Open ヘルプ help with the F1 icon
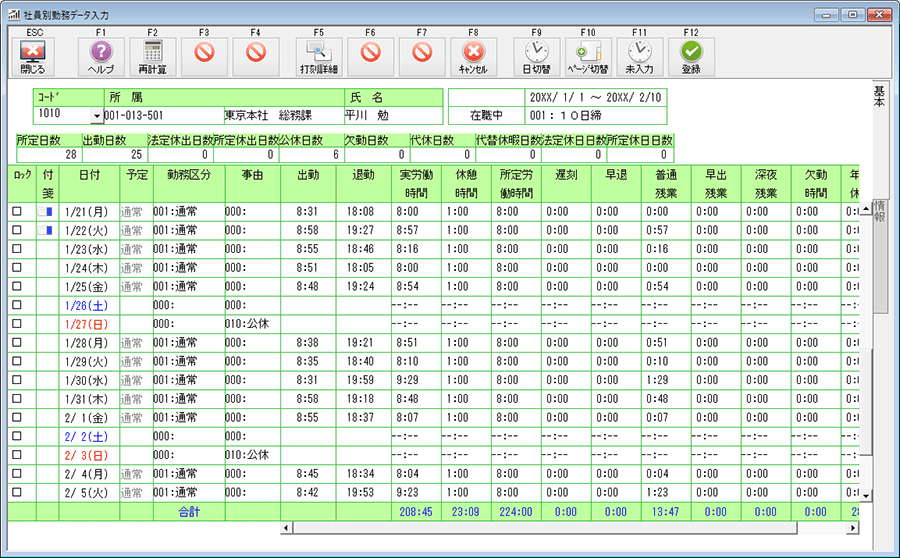This screenshot has height=558, width=900. [101, 57]
